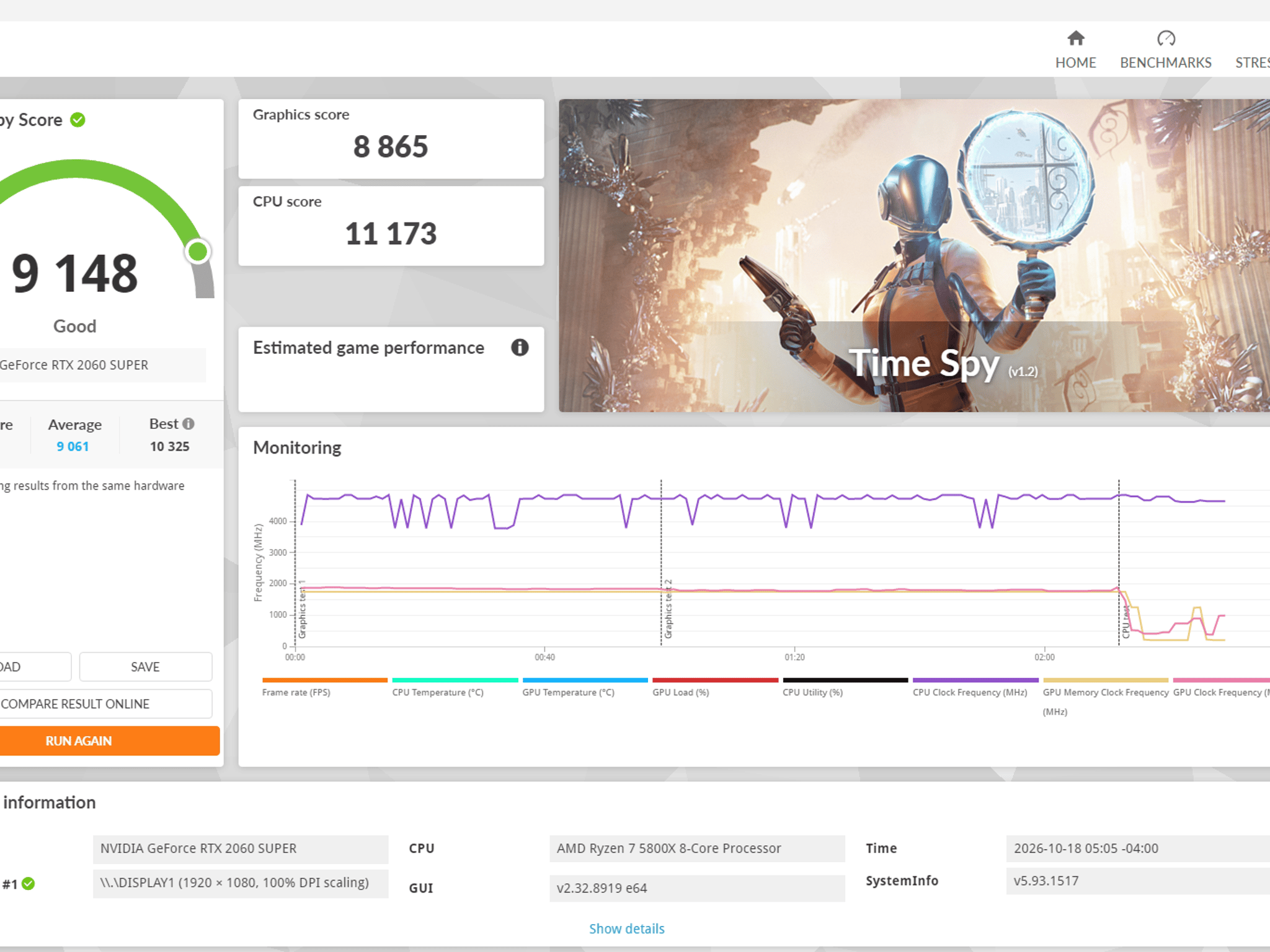Open the HOME section icon
Viewport: 1270px width, 952px height.
(x=1075, y=38)
